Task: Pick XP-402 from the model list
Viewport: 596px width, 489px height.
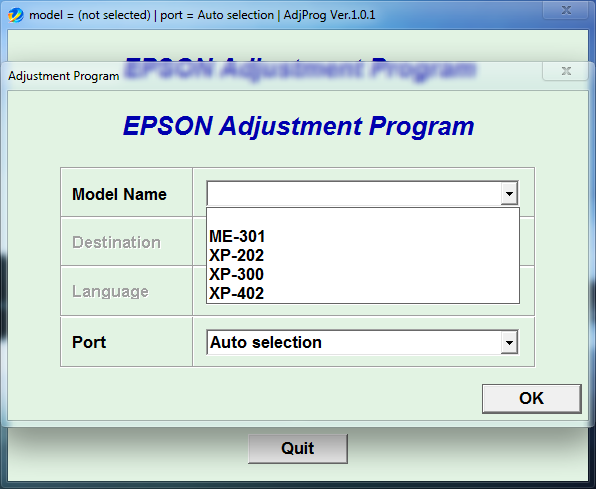Action: [x=363, y=293]
